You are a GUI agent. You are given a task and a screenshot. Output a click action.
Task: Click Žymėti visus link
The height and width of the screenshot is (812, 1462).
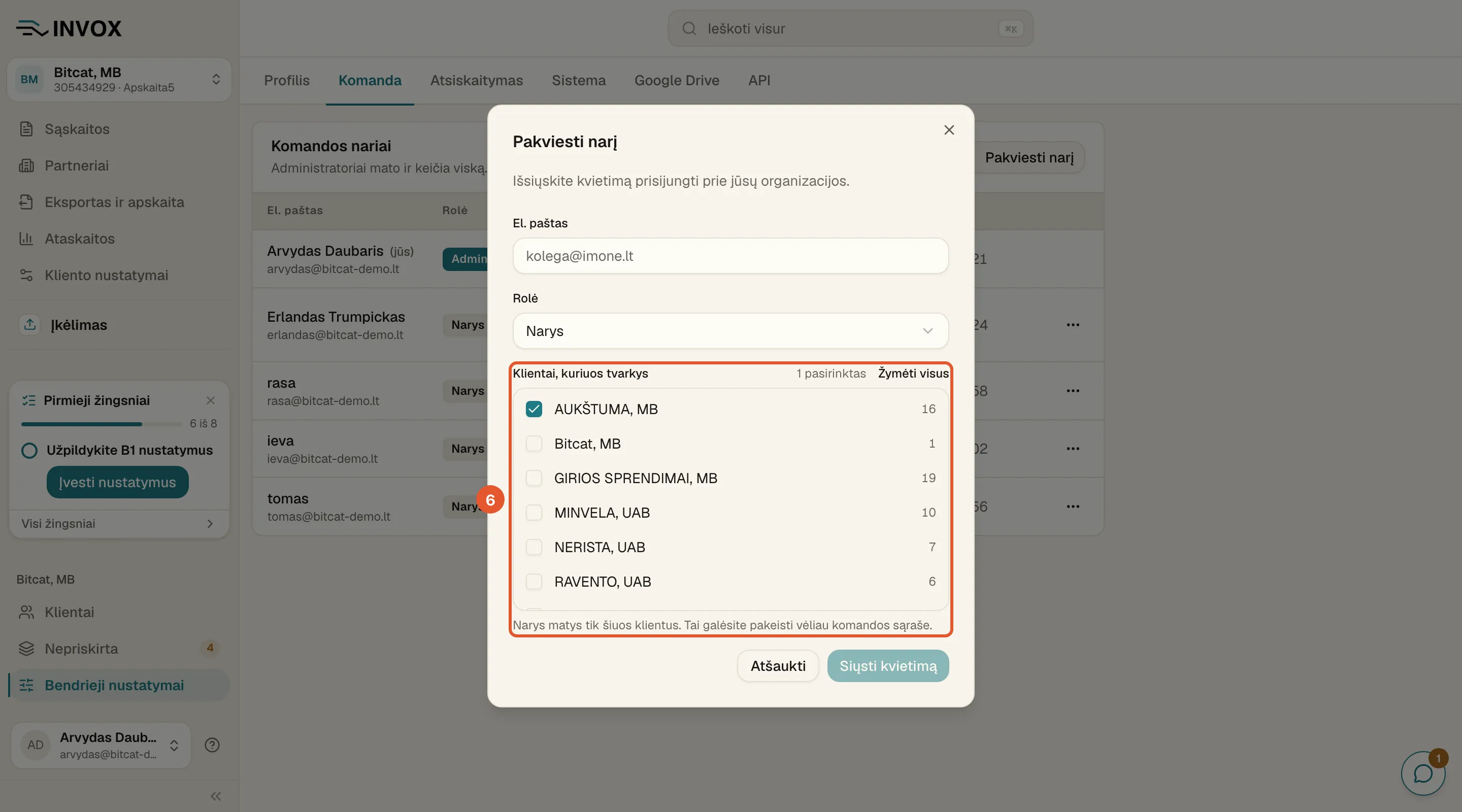coord(913,374)
